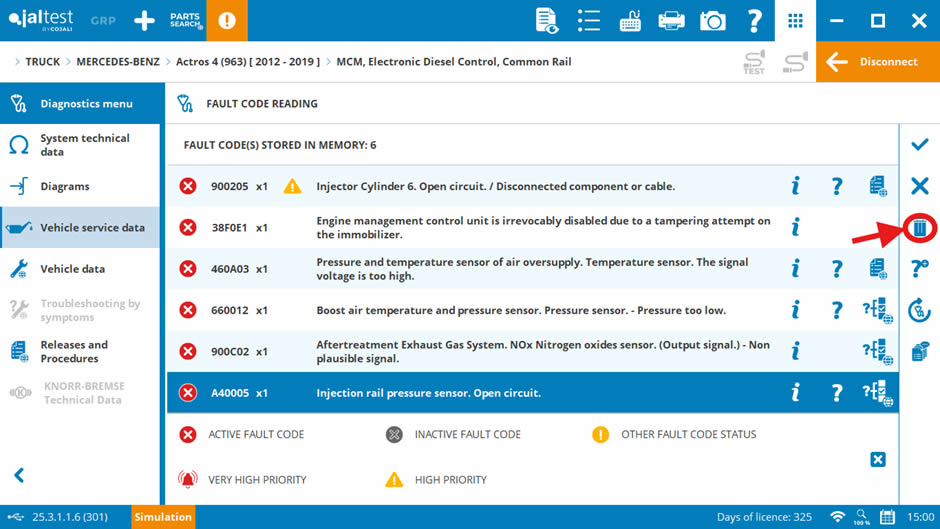
Task: Open Releases and Procedures
Action: point(80,351)
